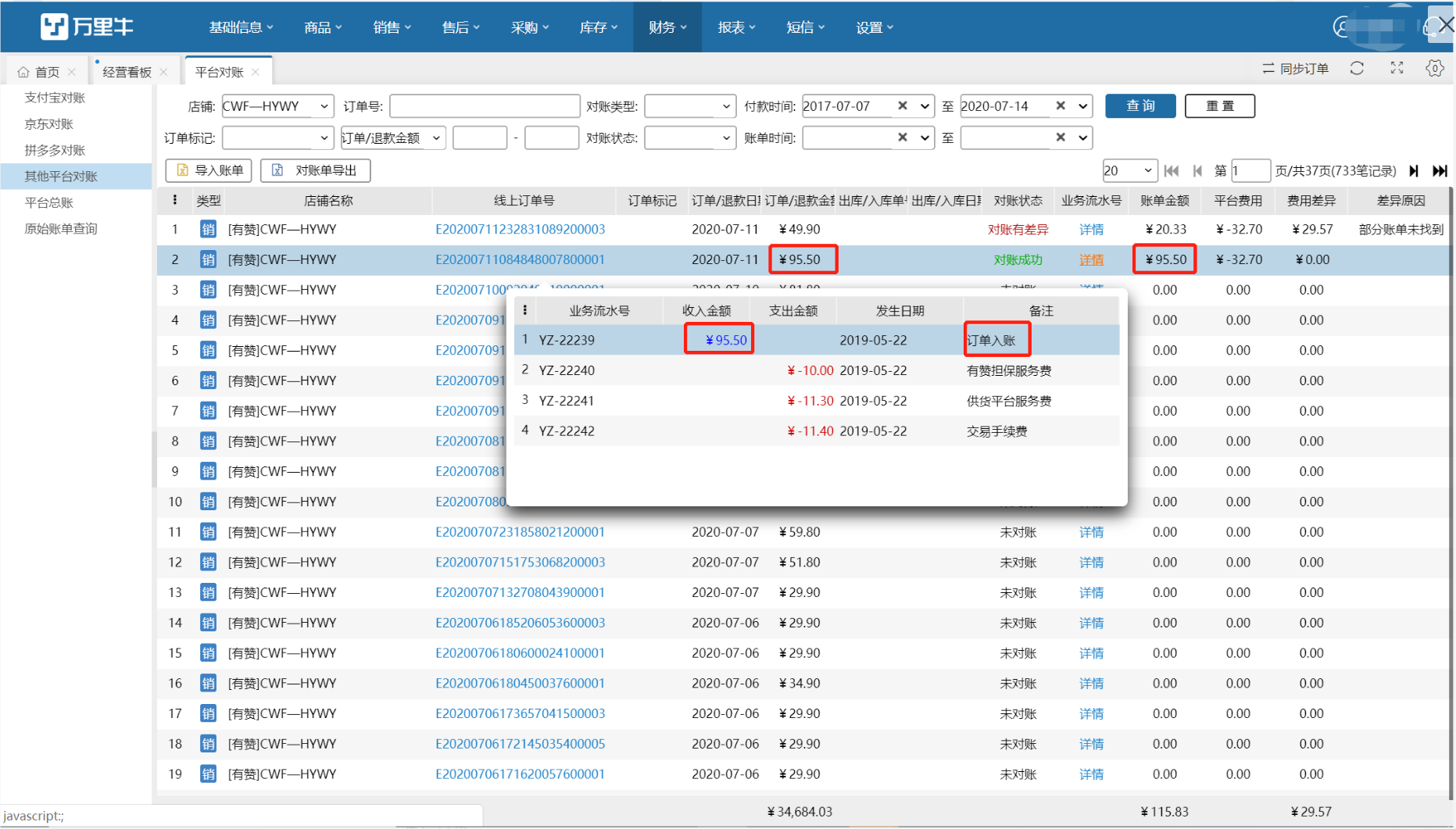The height and width of the screenshot is (829, 1456).
Task: Open the 财务 menu
Action: click(667, 27)
